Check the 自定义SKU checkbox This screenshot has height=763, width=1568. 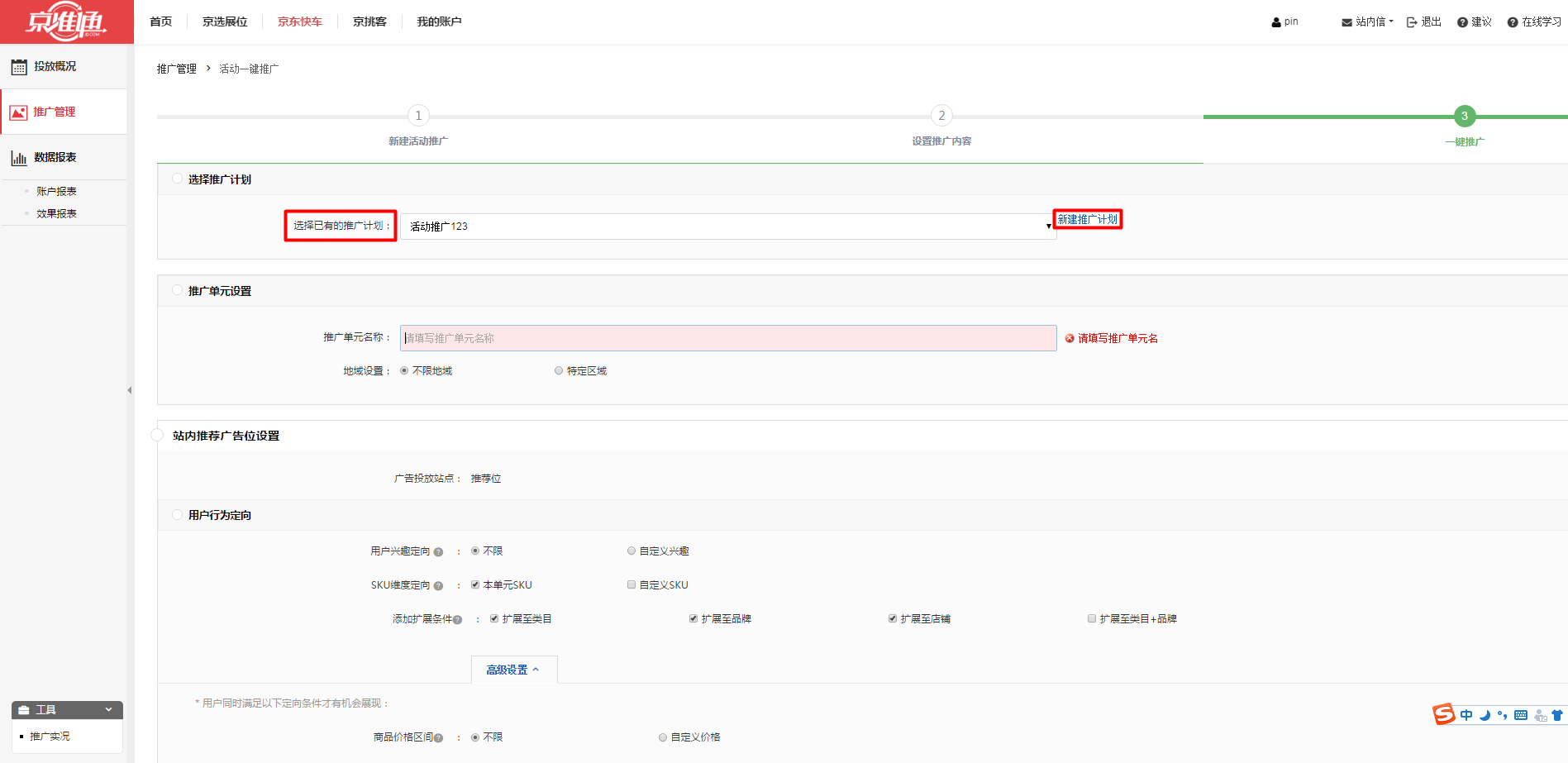[631, 585]
